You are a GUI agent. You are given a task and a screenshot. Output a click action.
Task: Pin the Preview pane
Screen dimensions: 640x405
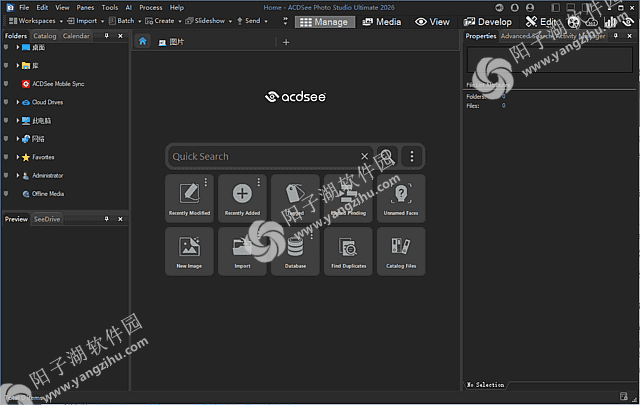(107, 219)
